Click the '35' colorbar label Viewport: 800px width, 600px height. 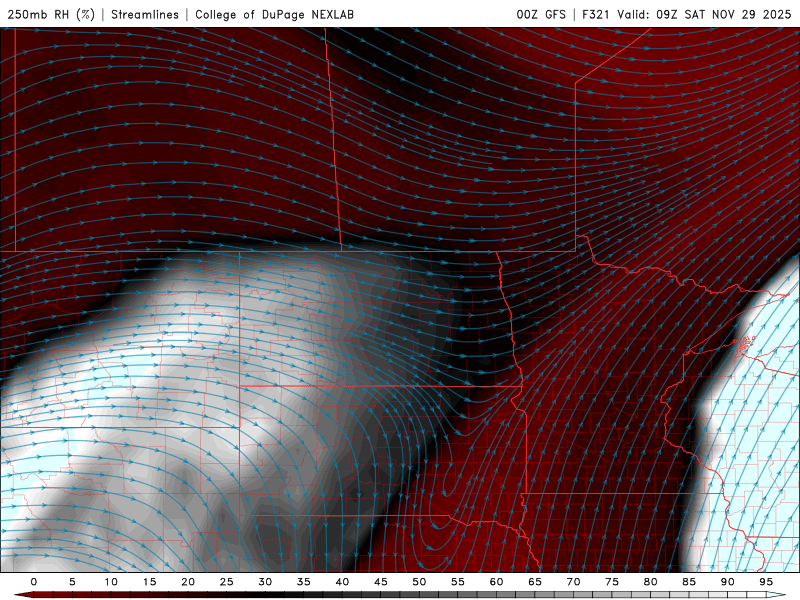coord(304,582)
